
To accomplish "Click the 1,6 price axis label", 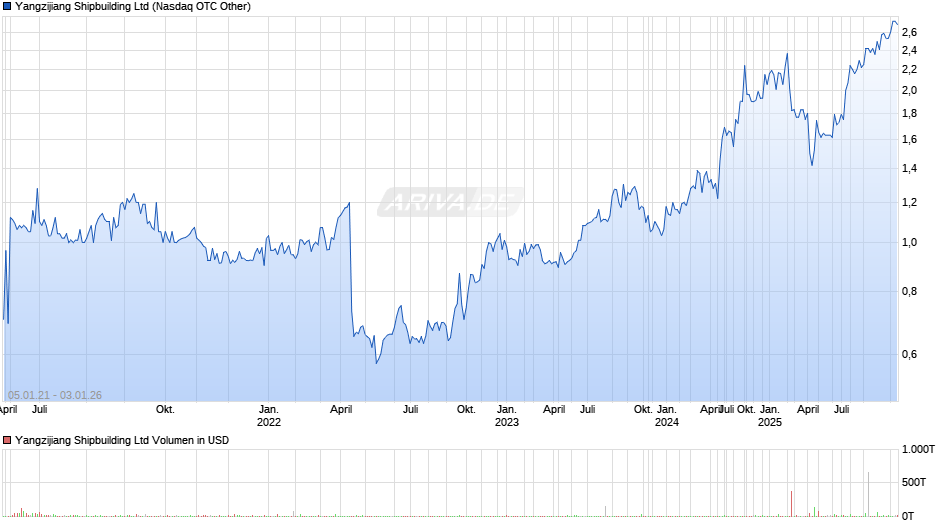I will (909, 139).
